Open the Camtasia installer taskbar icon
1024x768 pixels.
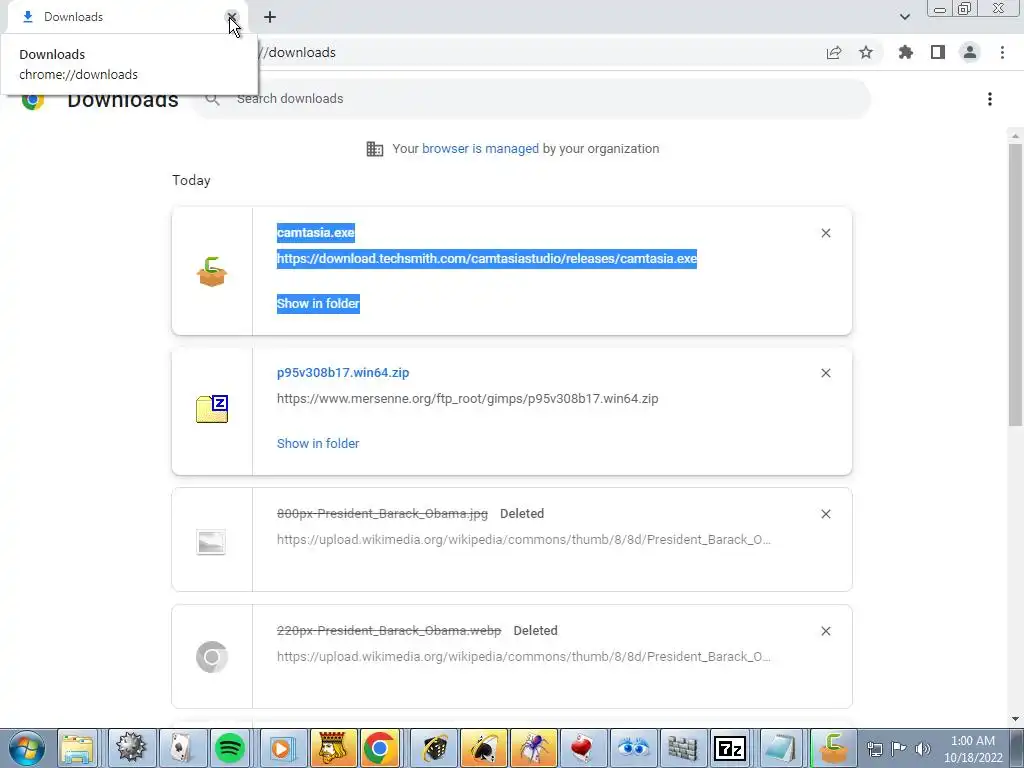[x=832, y=748]
